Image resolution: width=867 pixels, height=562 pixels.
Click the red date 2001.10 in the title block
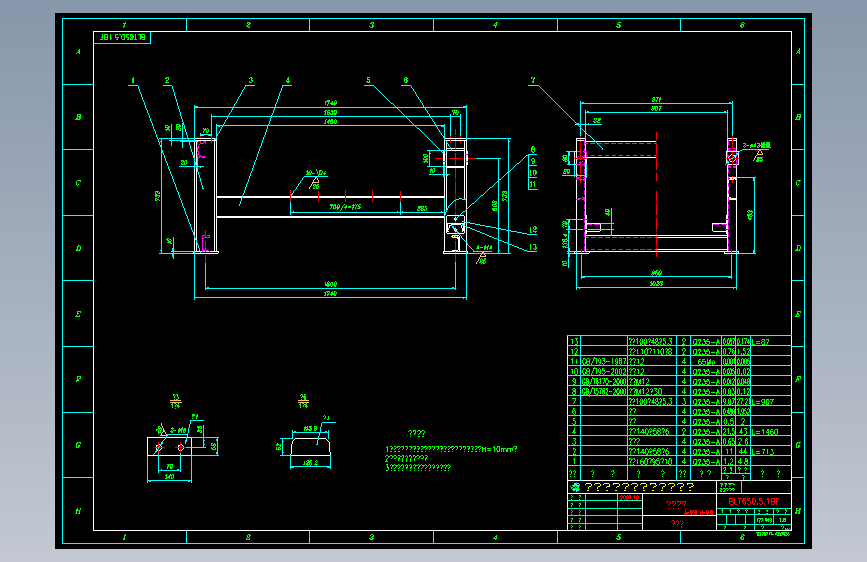point(629,497)
